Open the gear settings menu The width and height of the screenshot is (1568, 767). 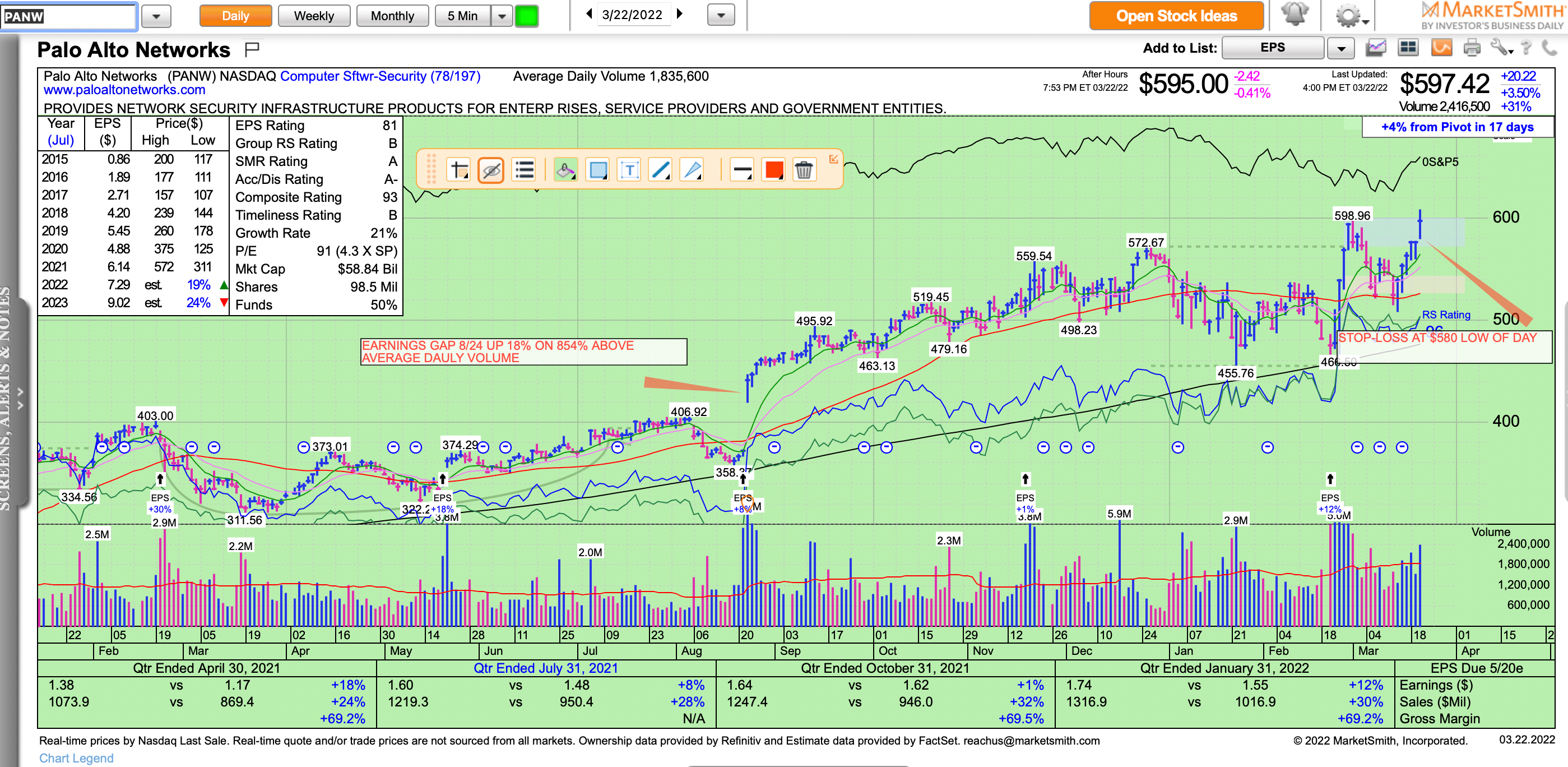click(1351, 15)
